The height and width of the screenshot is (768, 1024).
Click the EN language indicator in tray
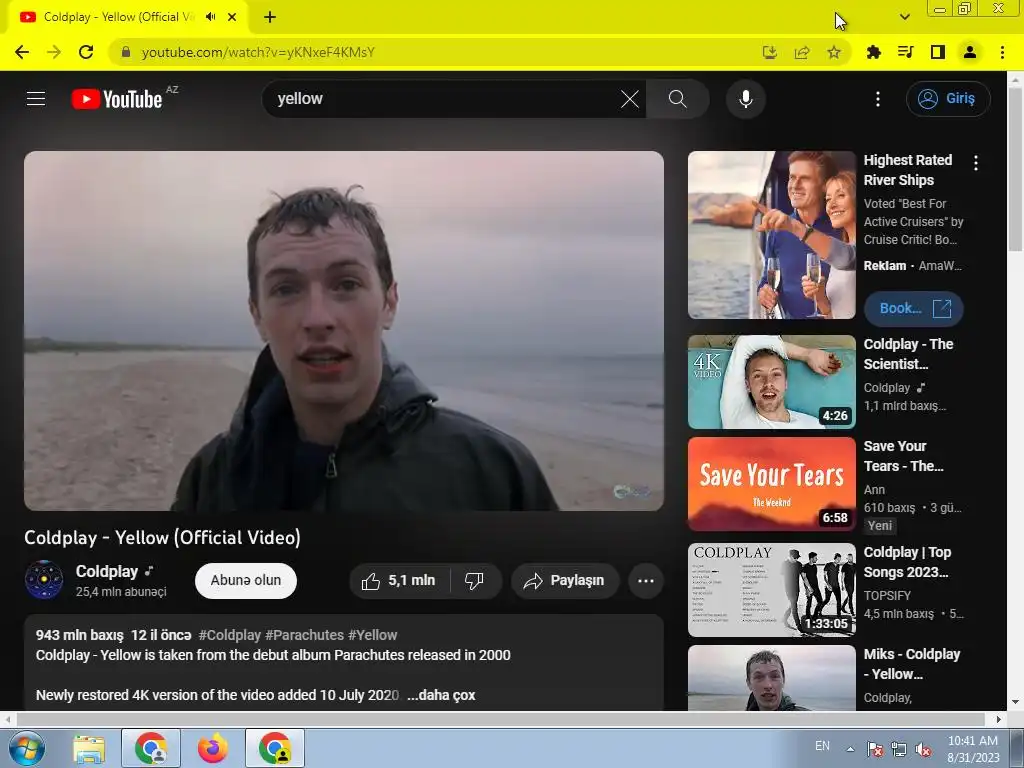pyautogui.click(x=822, y=746)
